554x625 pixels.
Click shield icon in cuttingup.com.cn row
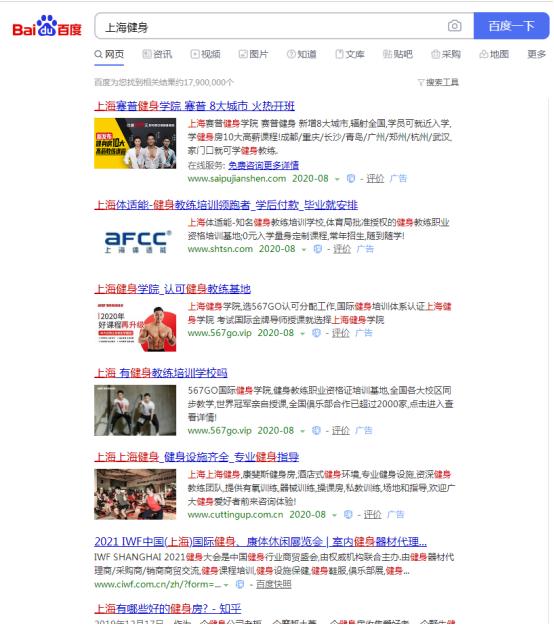(348, 515)
